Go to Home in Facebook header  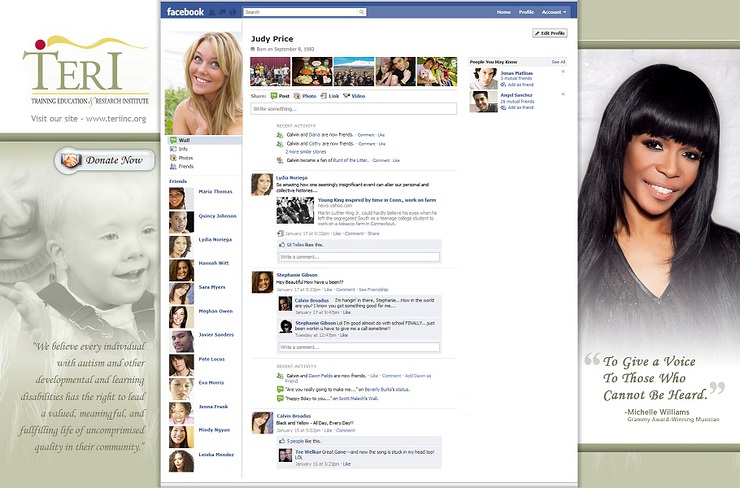coord(504,12)
